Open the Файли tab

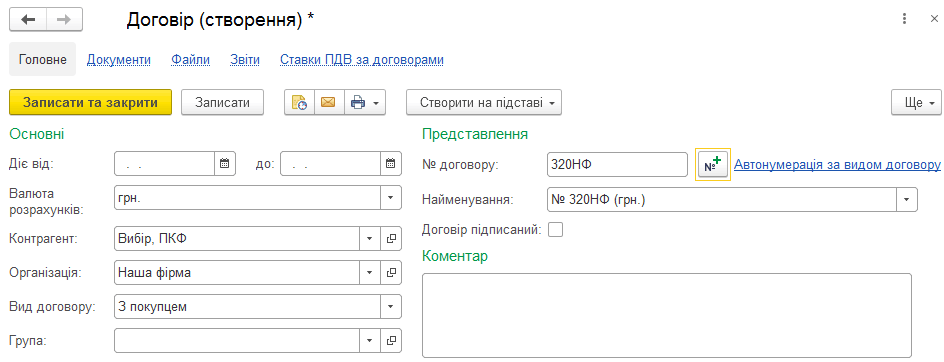click(190, 60)
